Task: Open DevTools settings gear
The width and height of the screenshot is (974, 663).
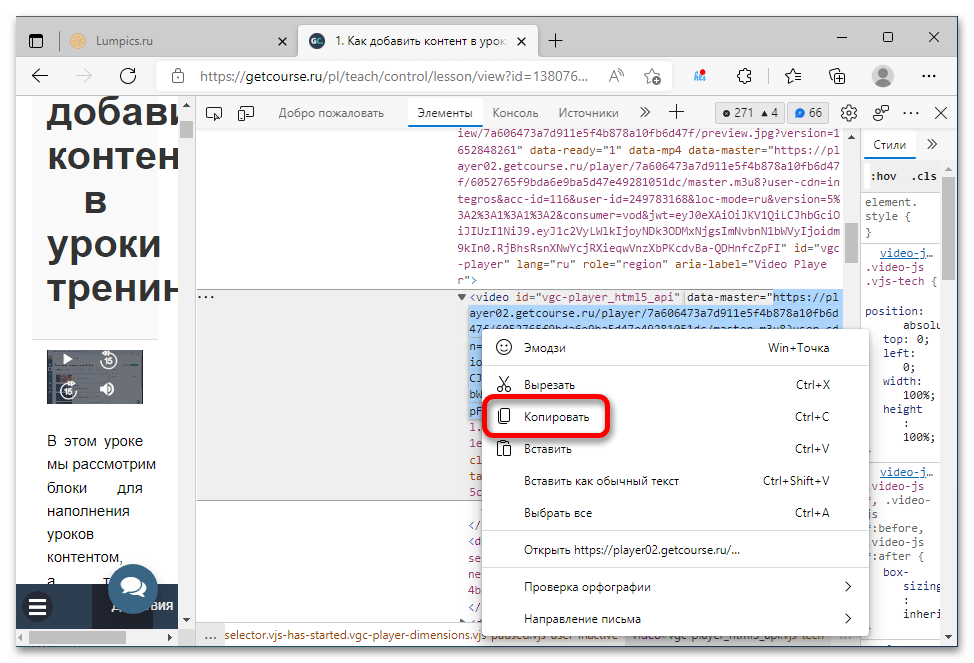Action: coord(849,113)
